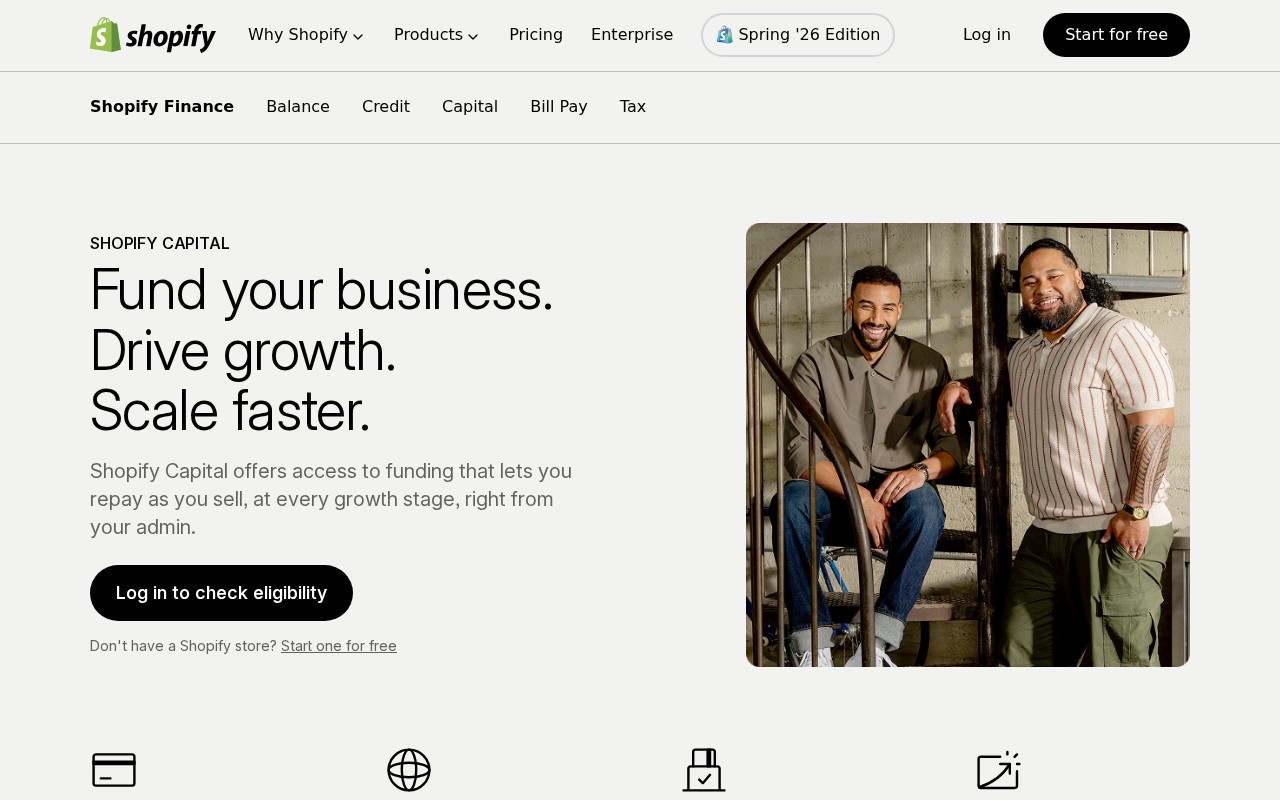
Task: Click the checkmark document icon
Action: coord(704,770)
